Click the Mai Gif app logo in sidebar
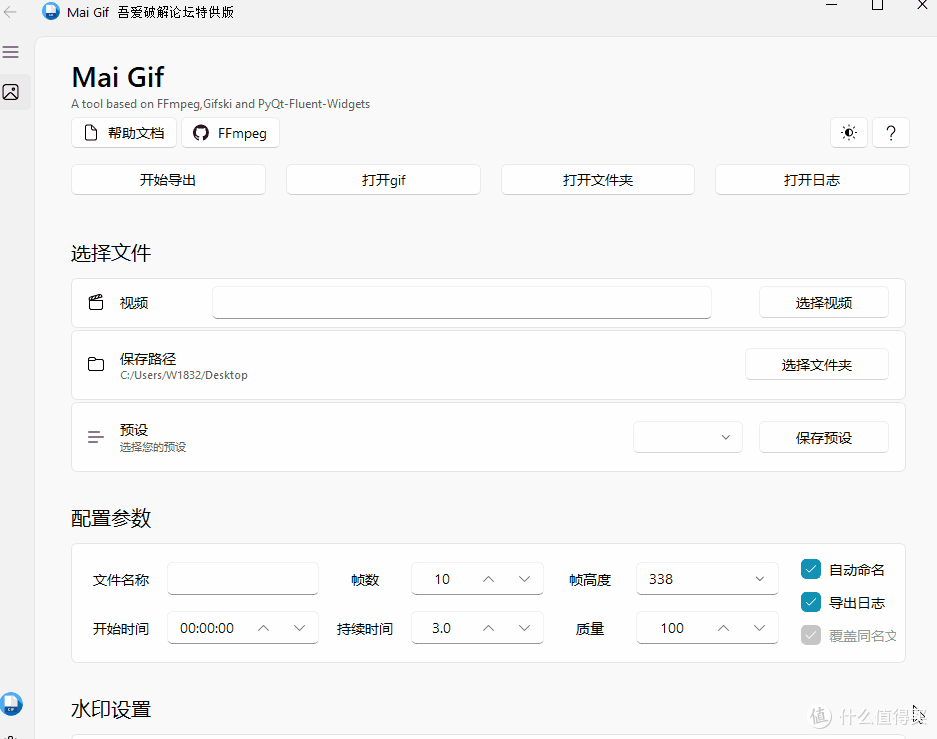 click(11, 704)
